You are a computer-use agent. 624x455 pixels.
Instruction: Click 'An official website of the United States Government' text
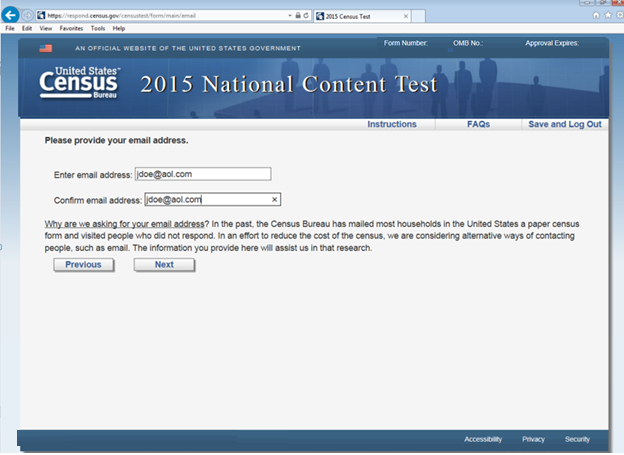click(188, 48)
